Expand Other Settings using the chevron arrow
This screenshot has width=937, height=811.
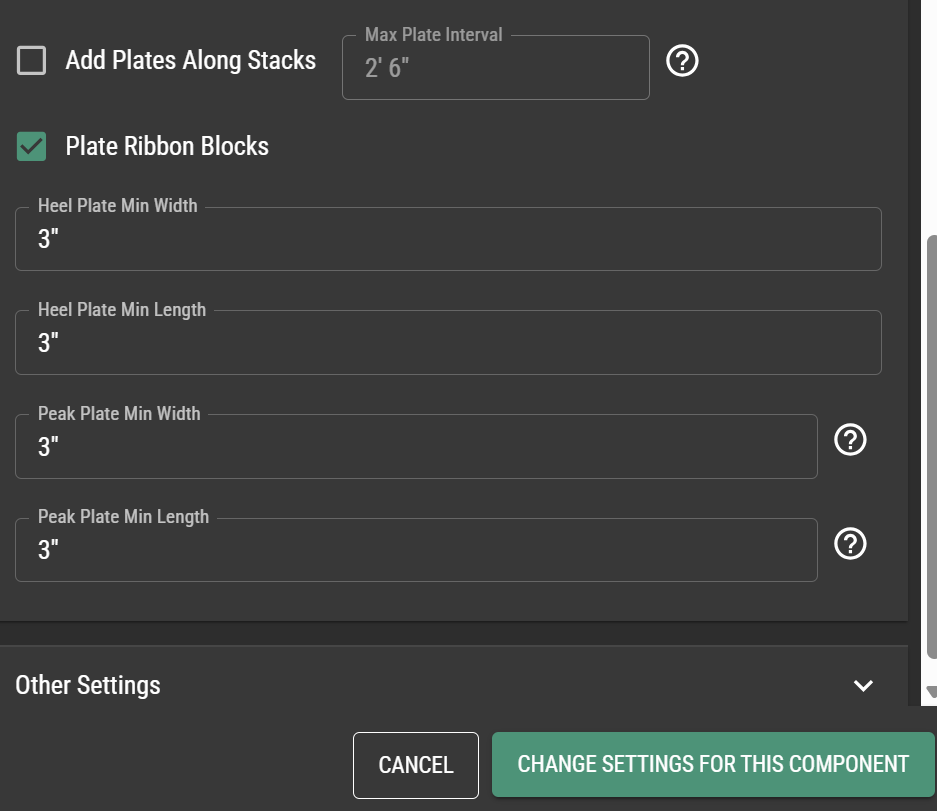click(x=863, y=686)
